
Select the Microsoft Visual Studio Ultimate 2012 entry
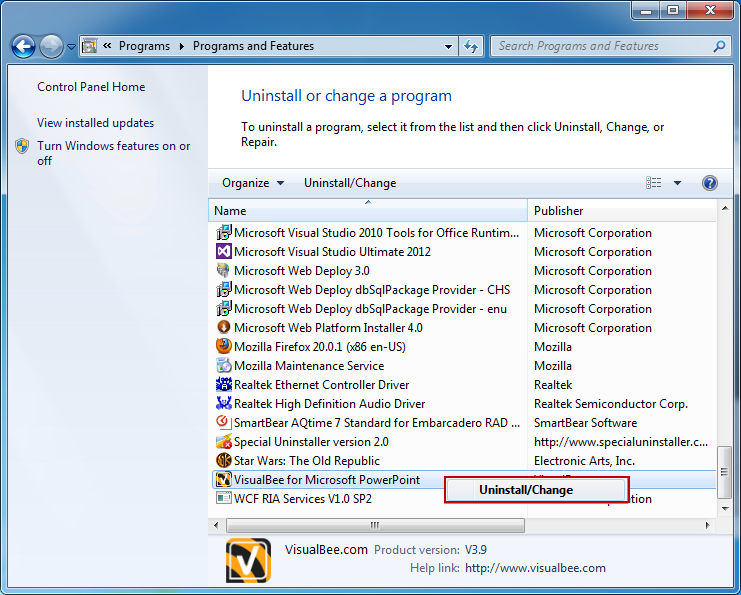click(x=332, y=252)
